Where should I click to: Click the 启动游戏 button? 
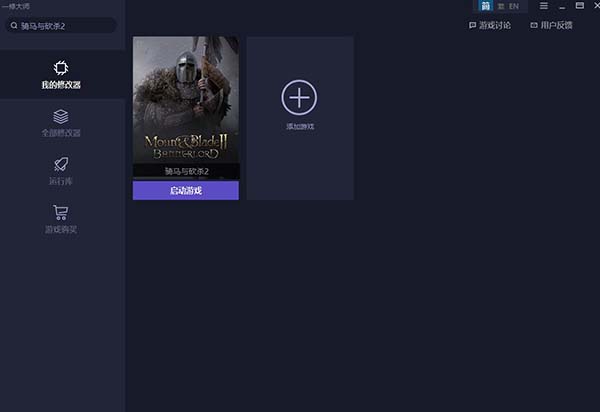pos(186,191)
